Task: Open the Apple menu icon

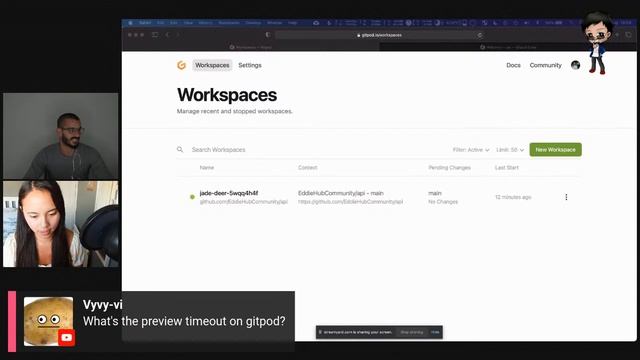Action: coord(130,23)
